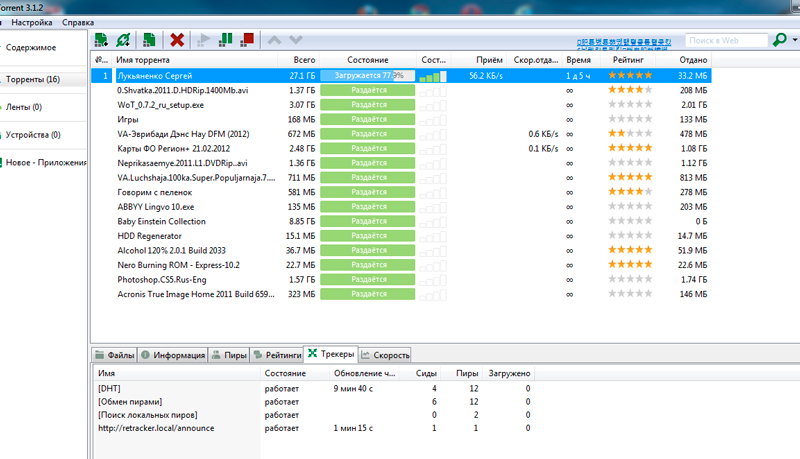Screen dimensions: 800x459
Task: Remove torrent with the red X icon
Action: pos(177,40)
